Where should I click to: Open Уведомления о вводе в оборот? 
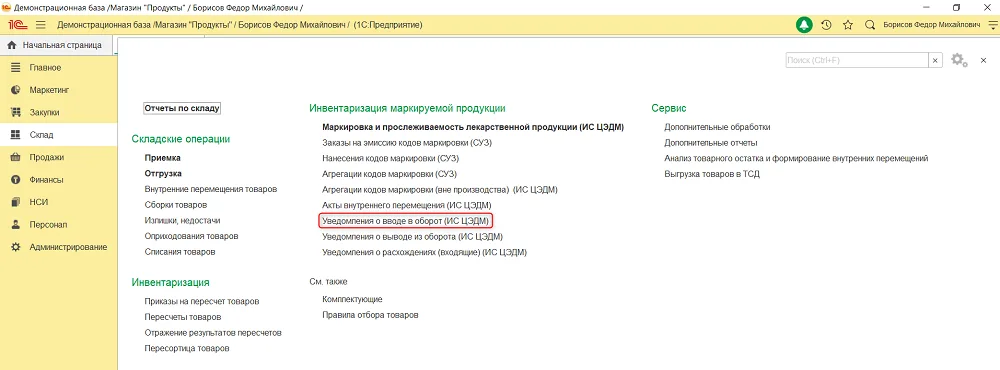(x=407, y=221)
